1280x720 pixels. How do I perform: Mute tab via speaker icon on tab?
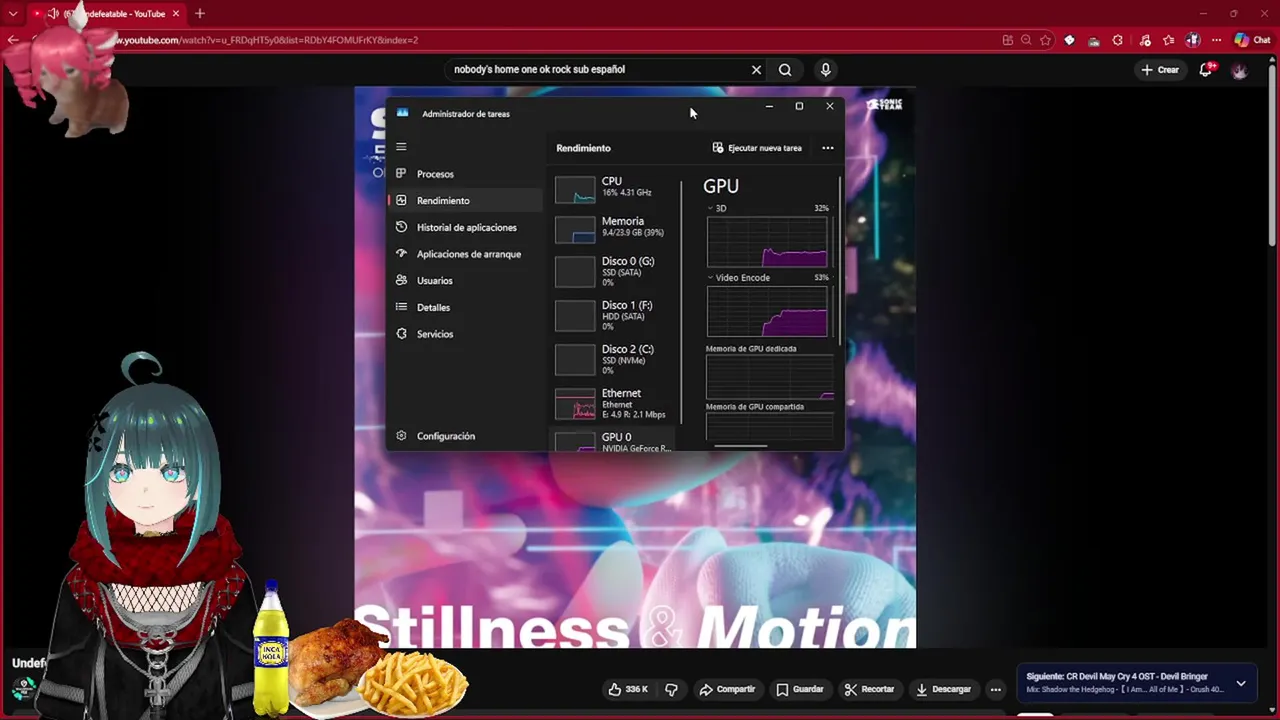coord(53,14)
